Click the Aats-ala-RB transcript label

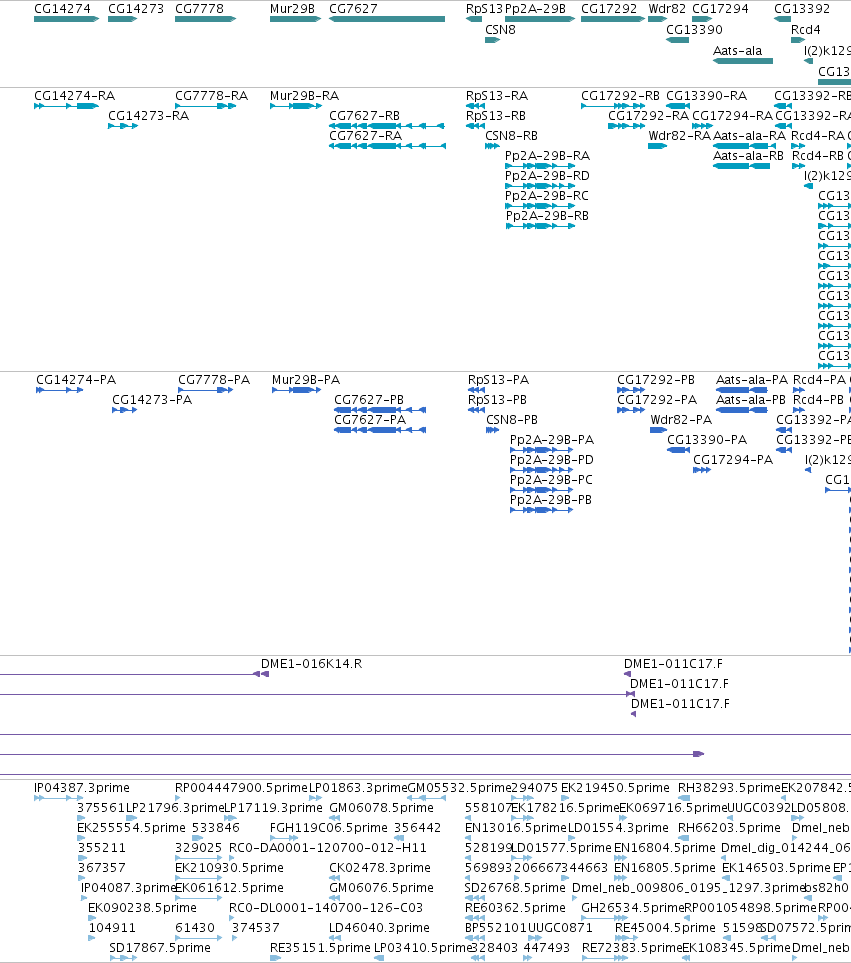click(748, 155)
